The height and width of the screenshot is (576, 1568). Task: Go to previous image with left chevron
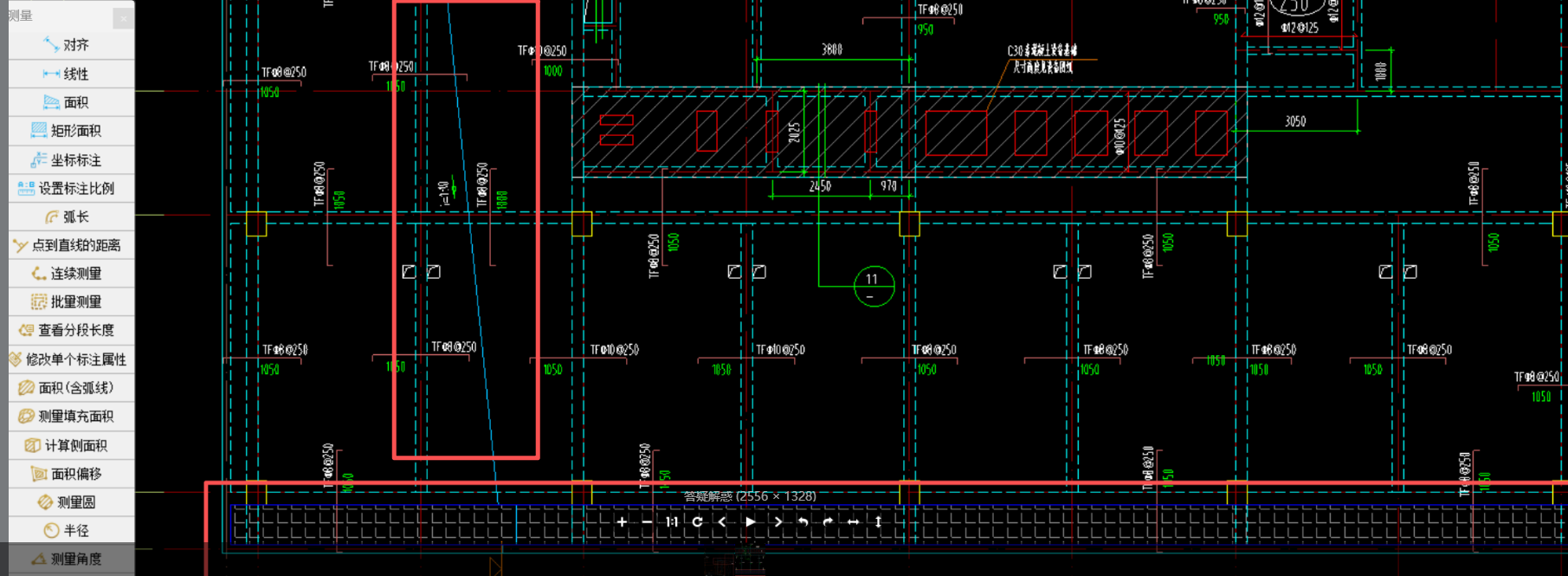coord(722,521)
